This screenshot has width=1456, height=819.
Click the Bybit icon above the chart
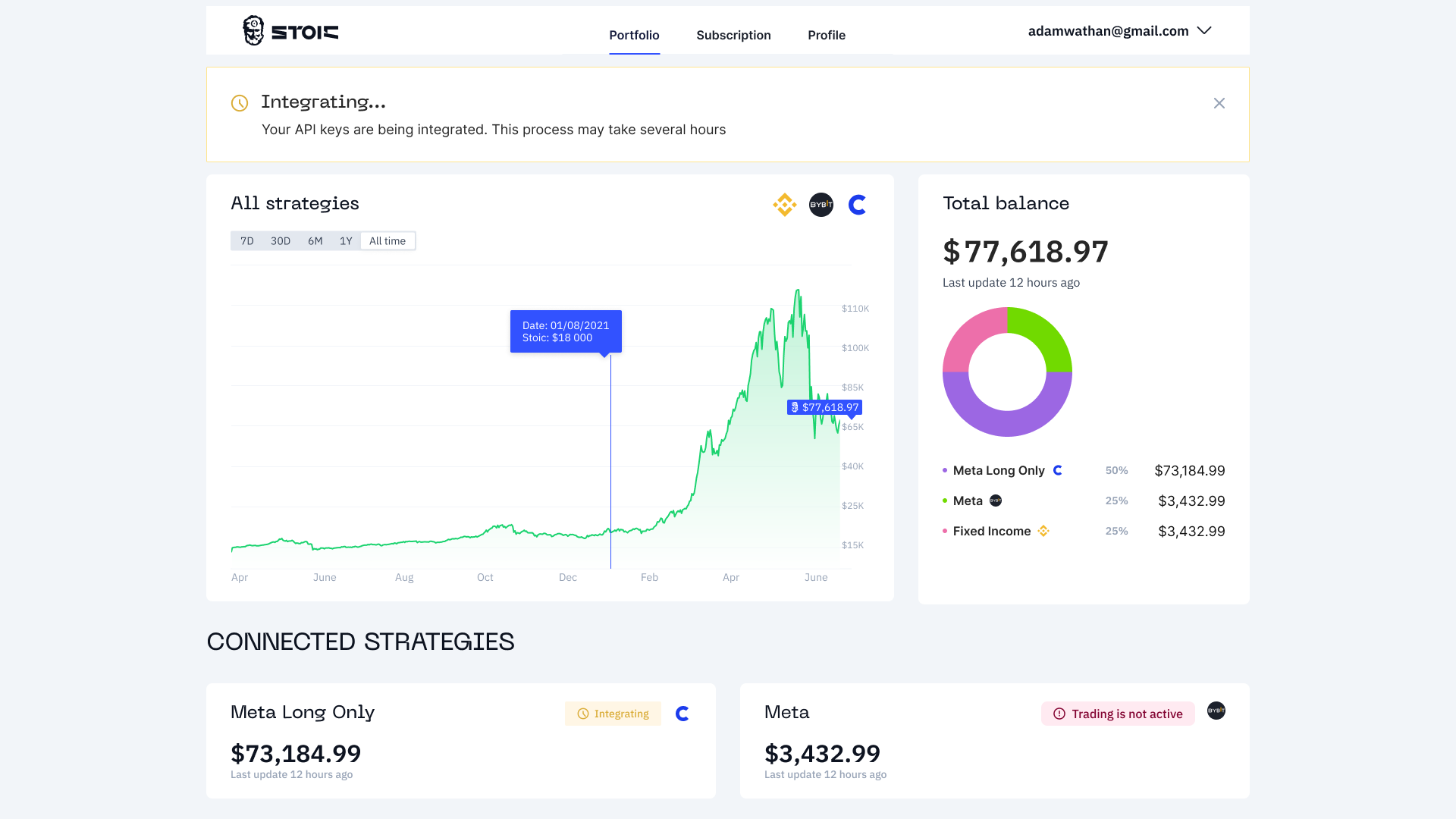(x=821, y=205)
